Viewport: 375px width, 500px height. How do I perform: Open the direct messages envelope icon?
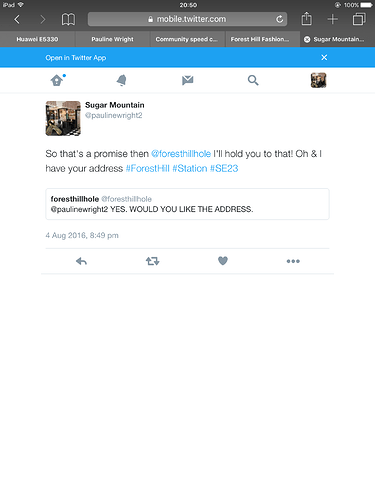[188, 80]
